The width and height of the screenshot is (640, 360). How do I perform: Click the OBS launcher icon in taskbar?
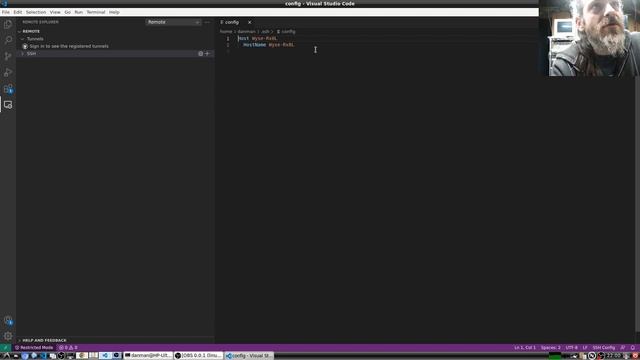(61, 356)
